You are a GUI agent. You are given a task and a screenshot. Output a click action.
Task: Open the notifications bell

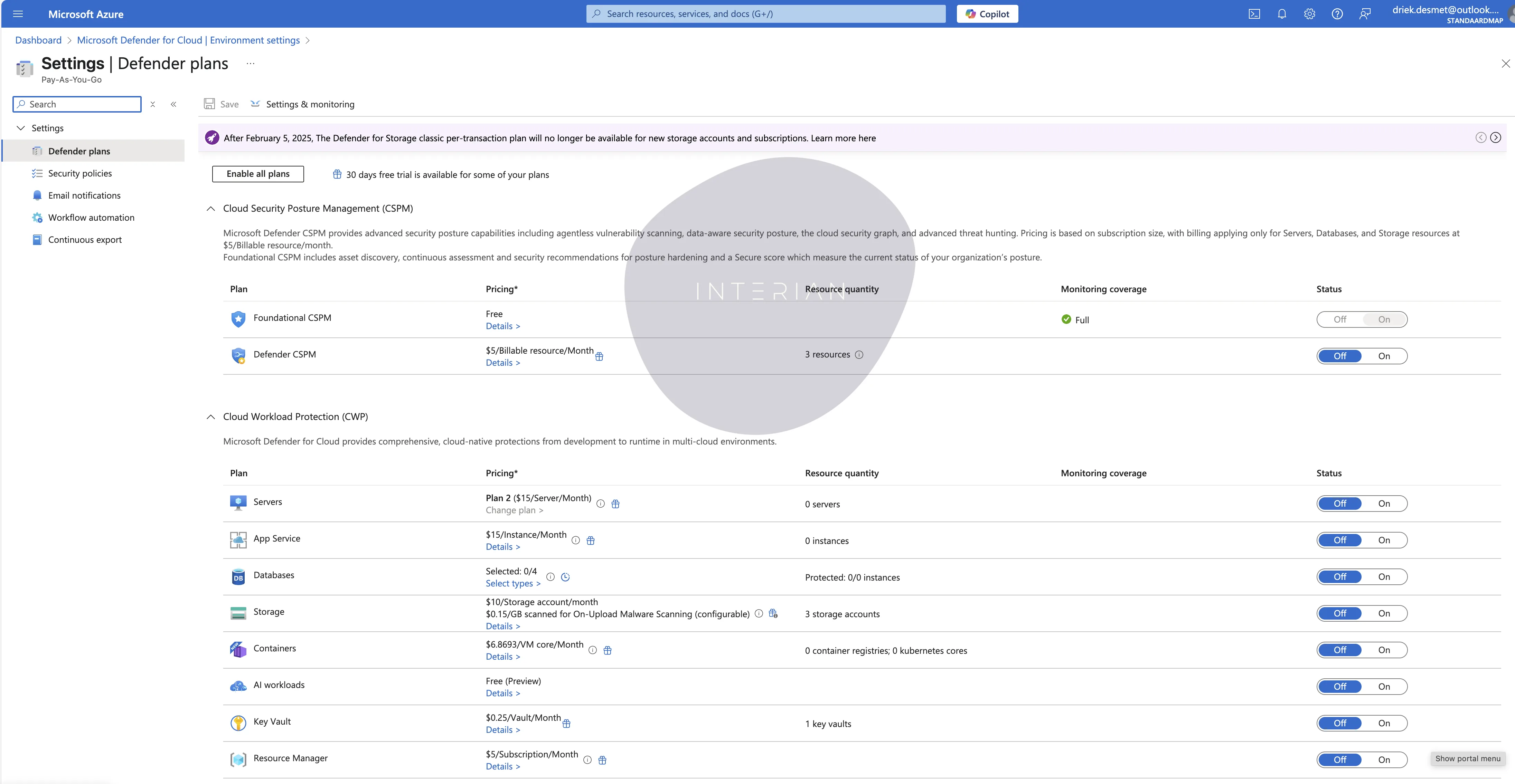pyautogui.click(x=1281, y=14)
